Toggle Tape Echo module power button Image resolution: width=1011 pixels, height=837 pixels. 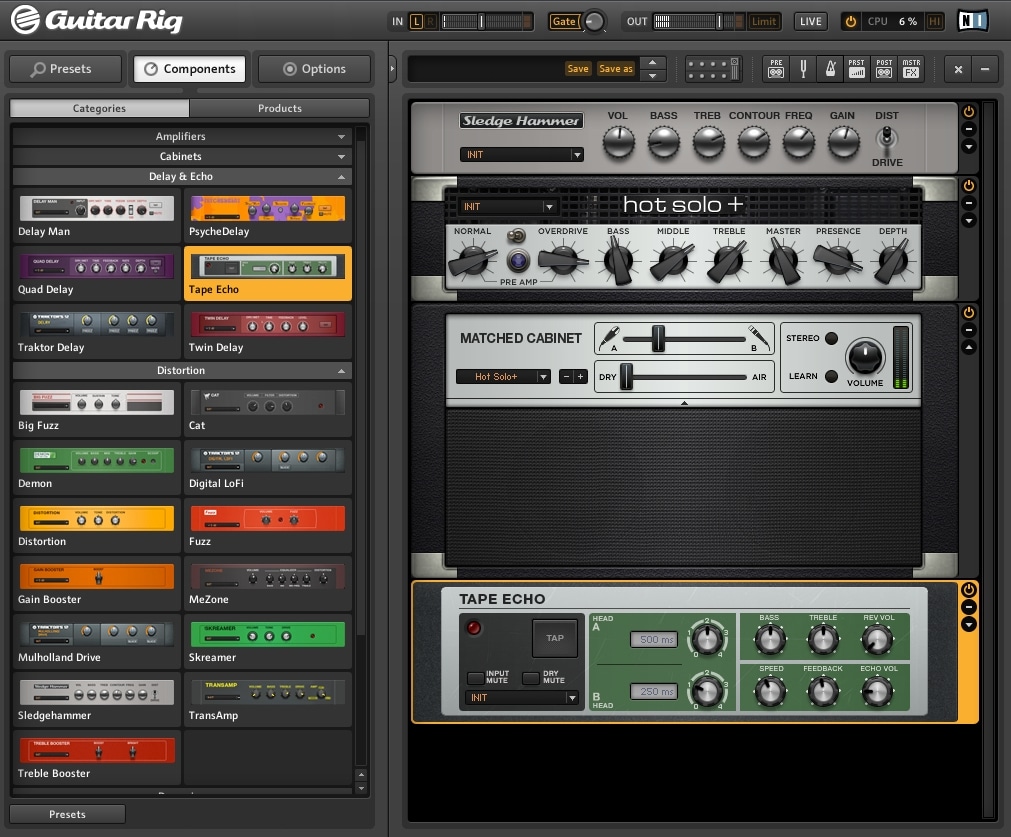point(968,589)
